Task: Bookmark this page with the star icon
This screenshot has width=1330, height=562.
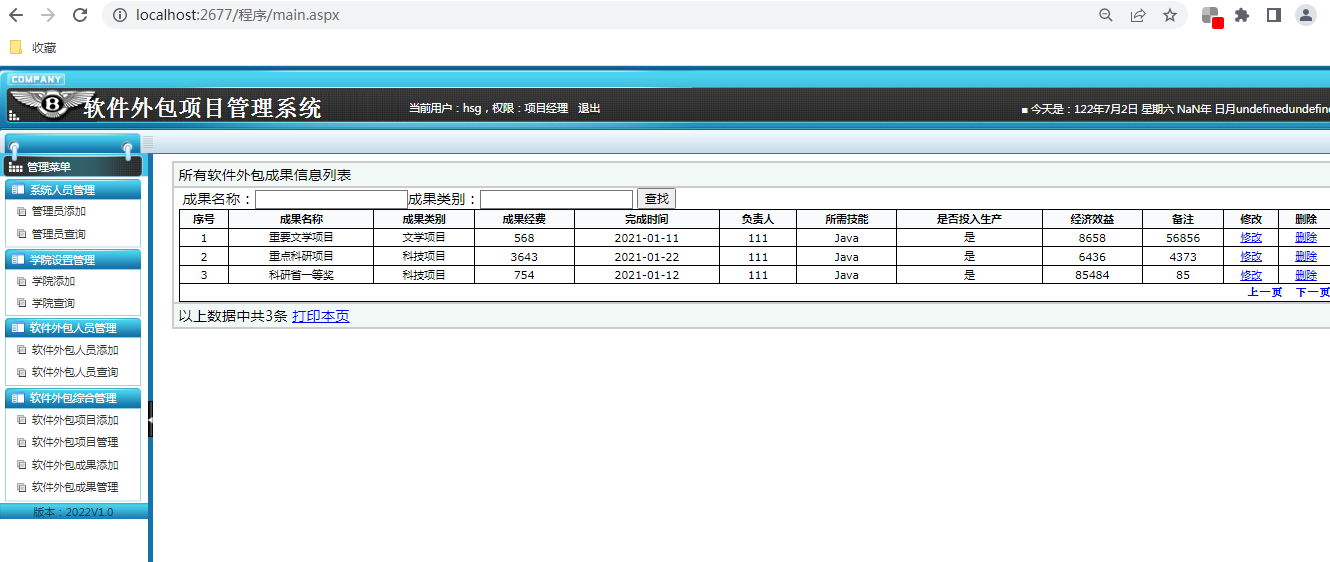Action: click(x=1170, y=15)
